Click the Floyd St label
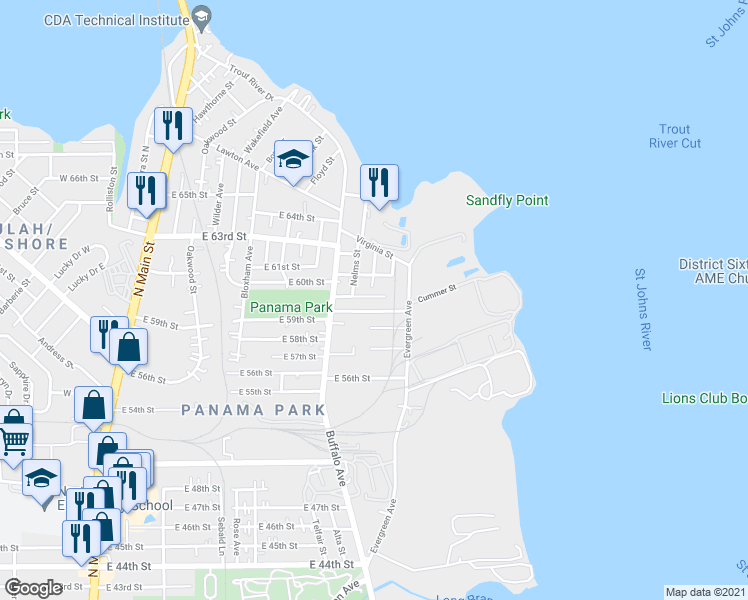 point(322,171)
